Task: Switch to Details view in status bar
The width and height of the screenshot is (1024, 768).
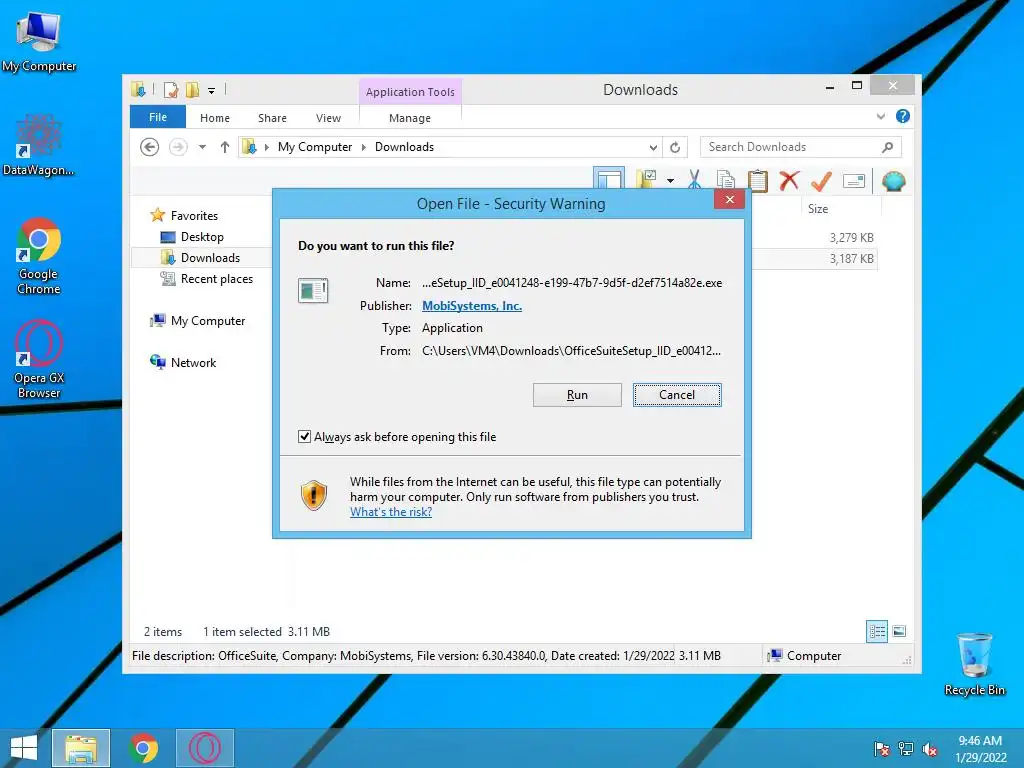Action: click(x=876, y=631)
